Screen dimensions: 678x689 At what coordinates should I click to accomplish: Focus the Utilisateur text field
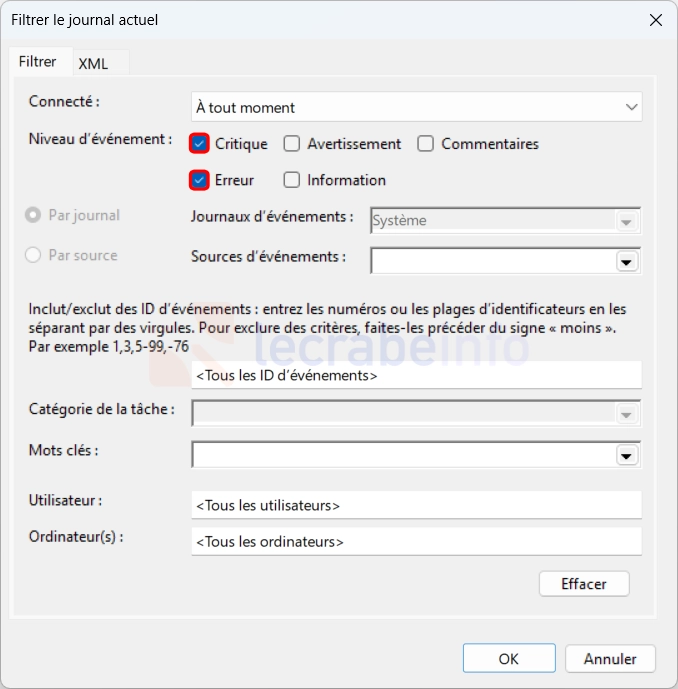pyautogui.click(x=416, y=505)
